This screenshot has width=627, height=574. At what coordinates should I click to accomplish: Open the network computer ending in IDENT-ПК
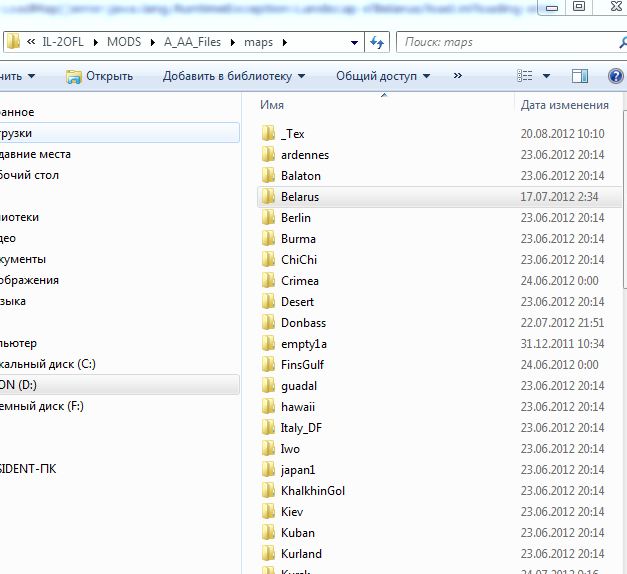[28, 469]
